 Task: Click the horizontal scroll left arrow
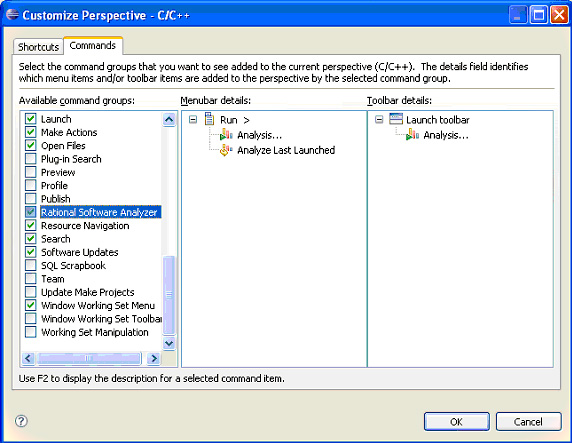[28, 358]
